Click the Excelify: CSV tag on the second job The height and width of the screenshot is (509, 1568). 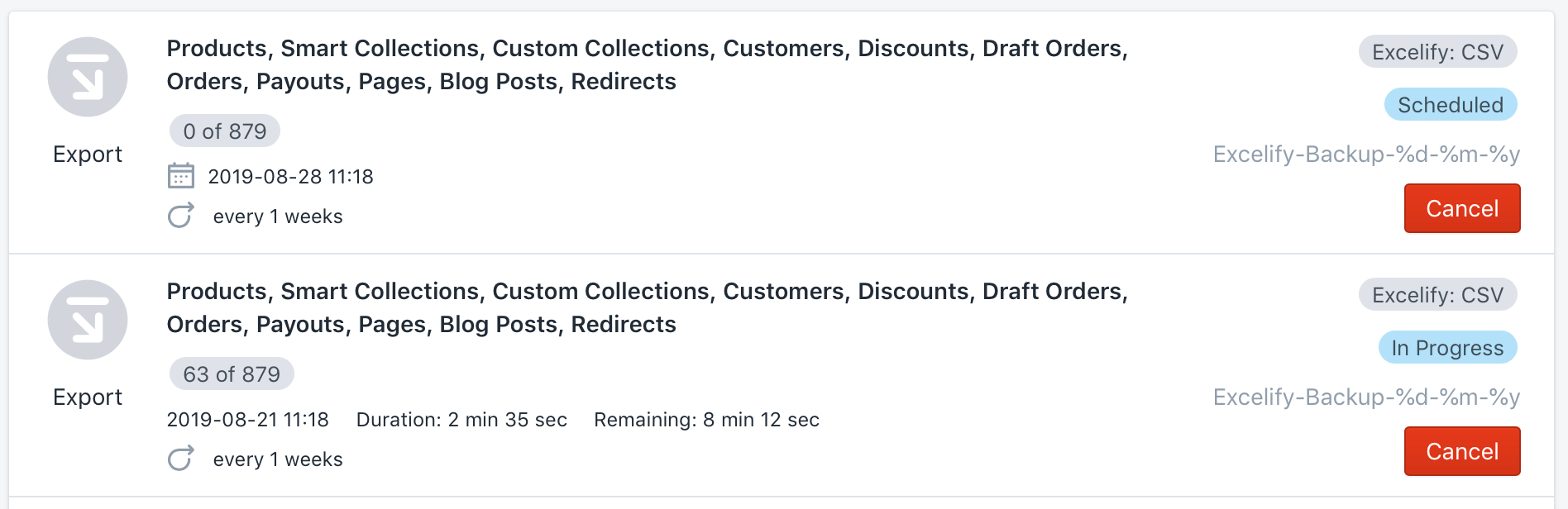pos(1437,295)
